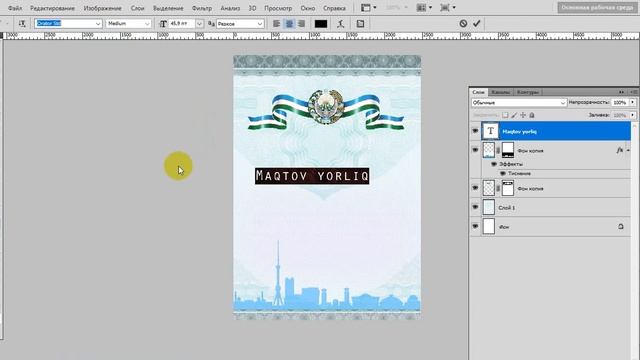Hide the lower Фон копия layer

click(475, 188)
